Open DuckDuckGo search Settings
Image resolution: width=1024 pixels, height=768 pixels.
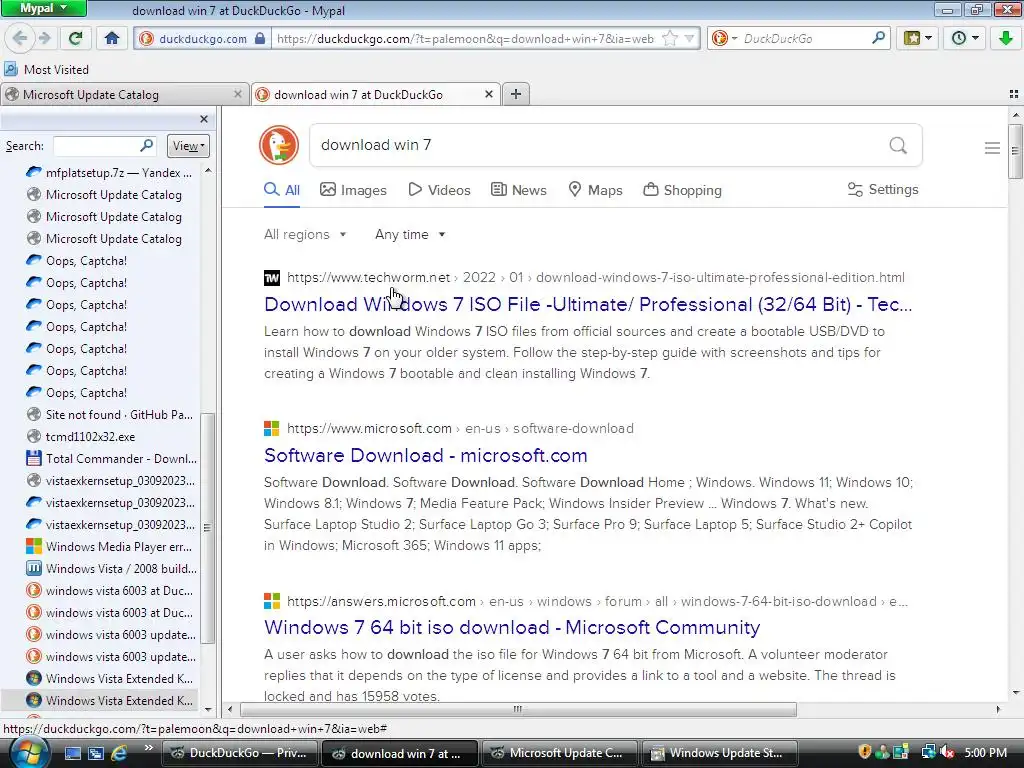[x=883, y=189]
